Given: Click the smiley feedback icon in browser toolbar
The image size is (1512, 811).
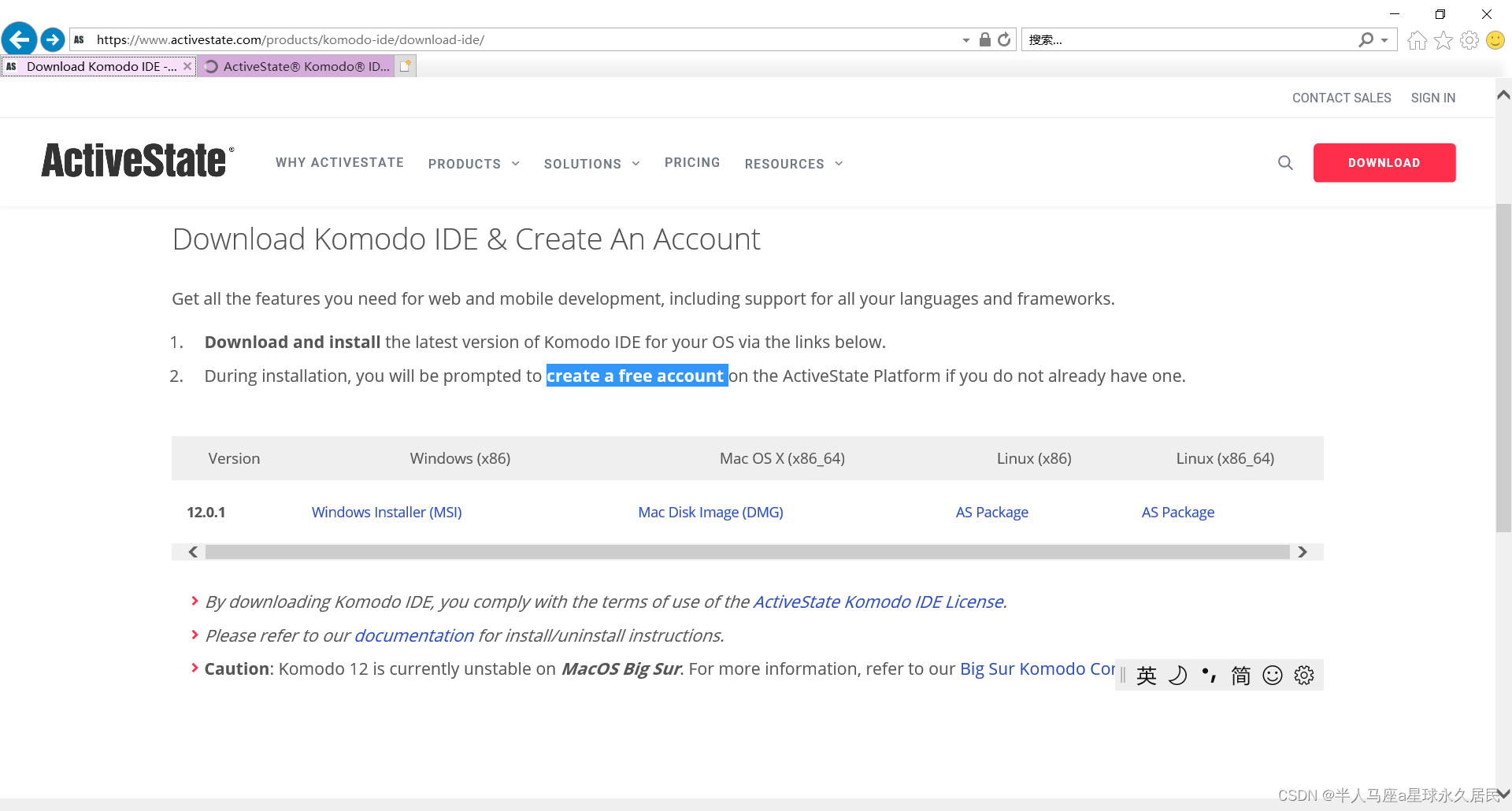Looking at the screenshot, I should point(1495,40).
